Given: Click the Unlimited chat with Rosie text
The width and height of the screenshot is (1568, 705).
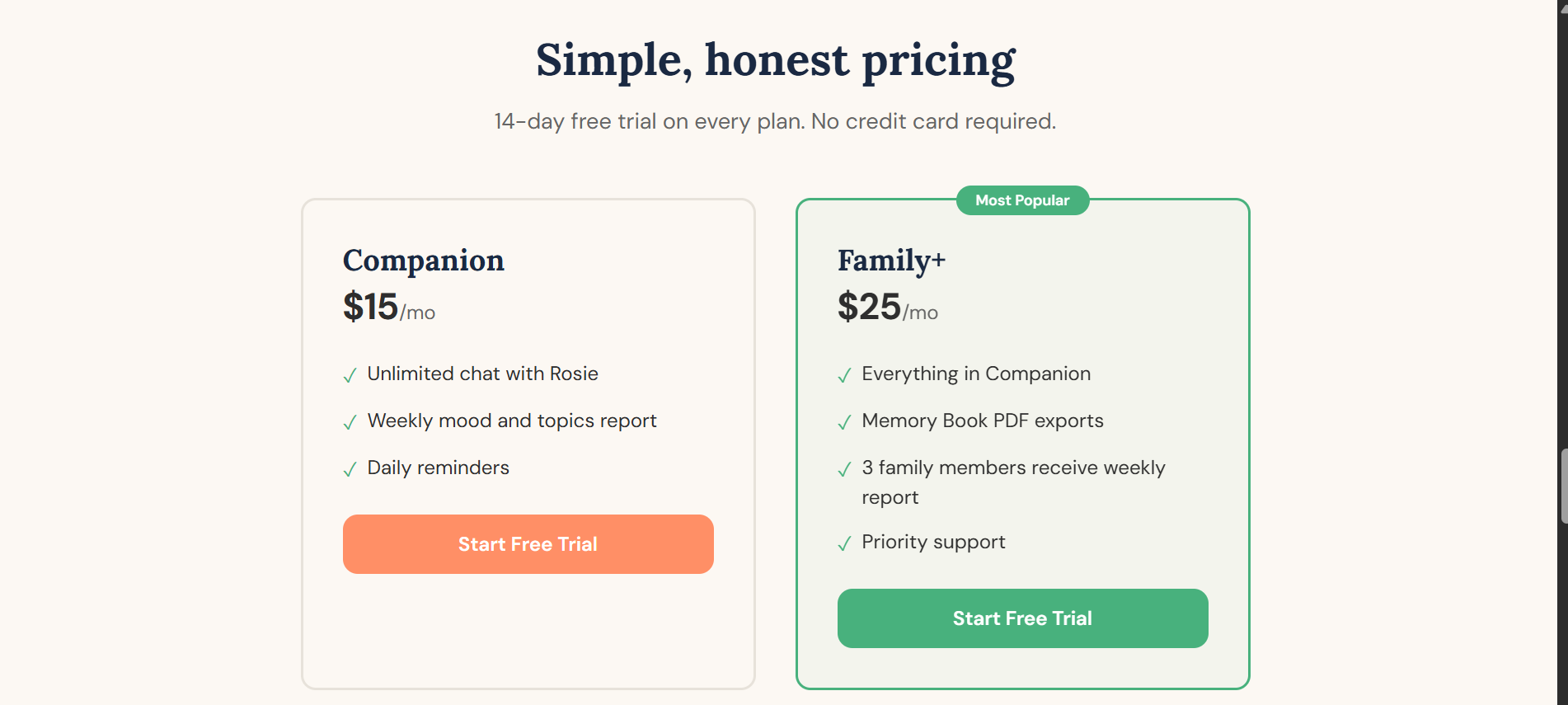Looking at the screenshot, I should coord(482,374).
